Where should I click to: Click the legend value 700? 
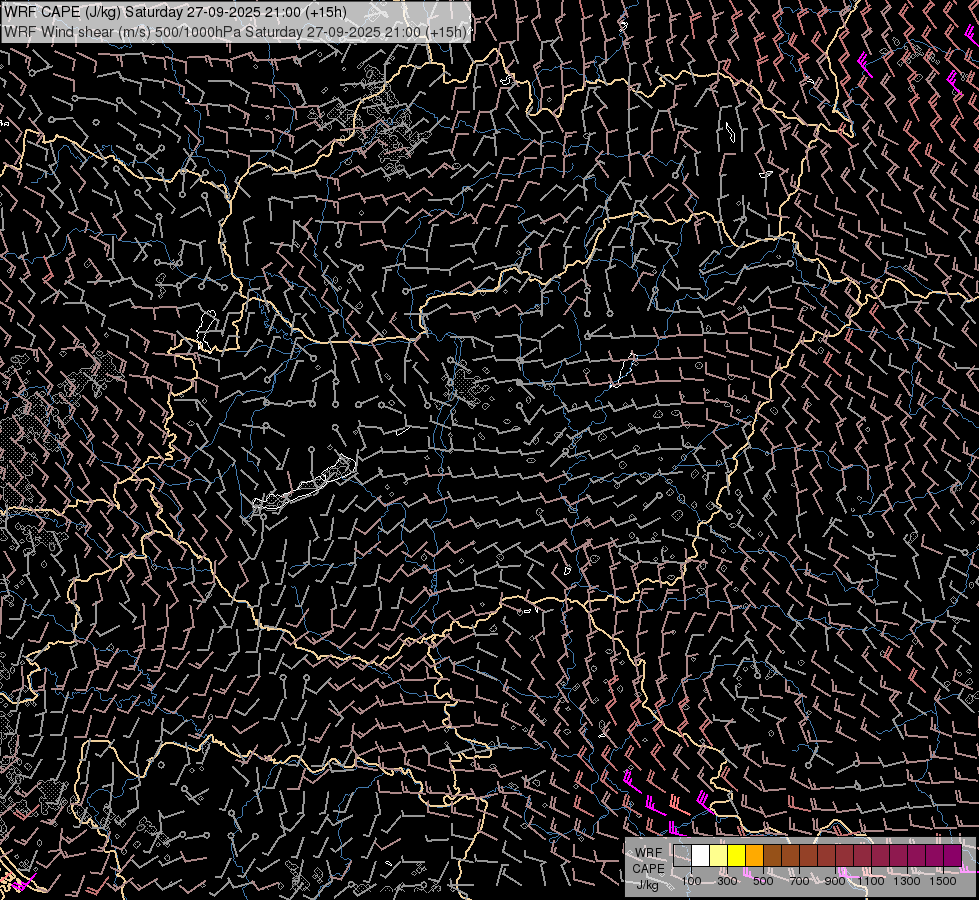click(799, 881)
